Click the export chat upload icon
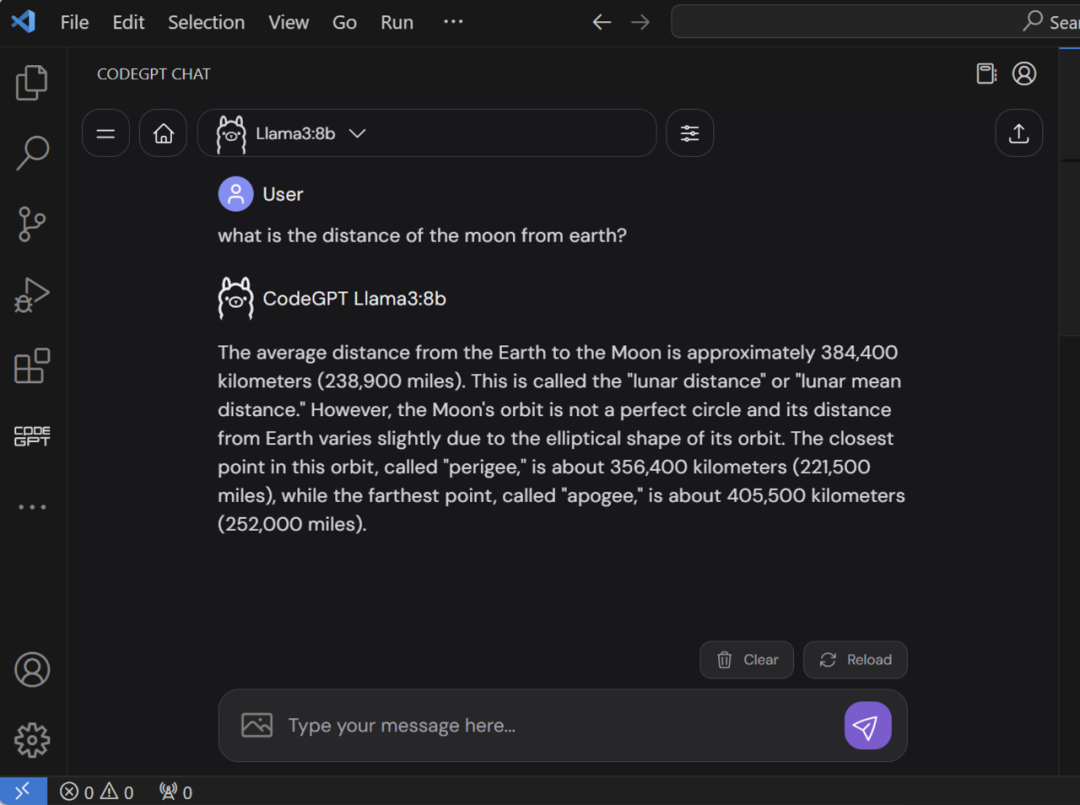1080x805 pixels. pyautogui.click(x=1019, y=133)
